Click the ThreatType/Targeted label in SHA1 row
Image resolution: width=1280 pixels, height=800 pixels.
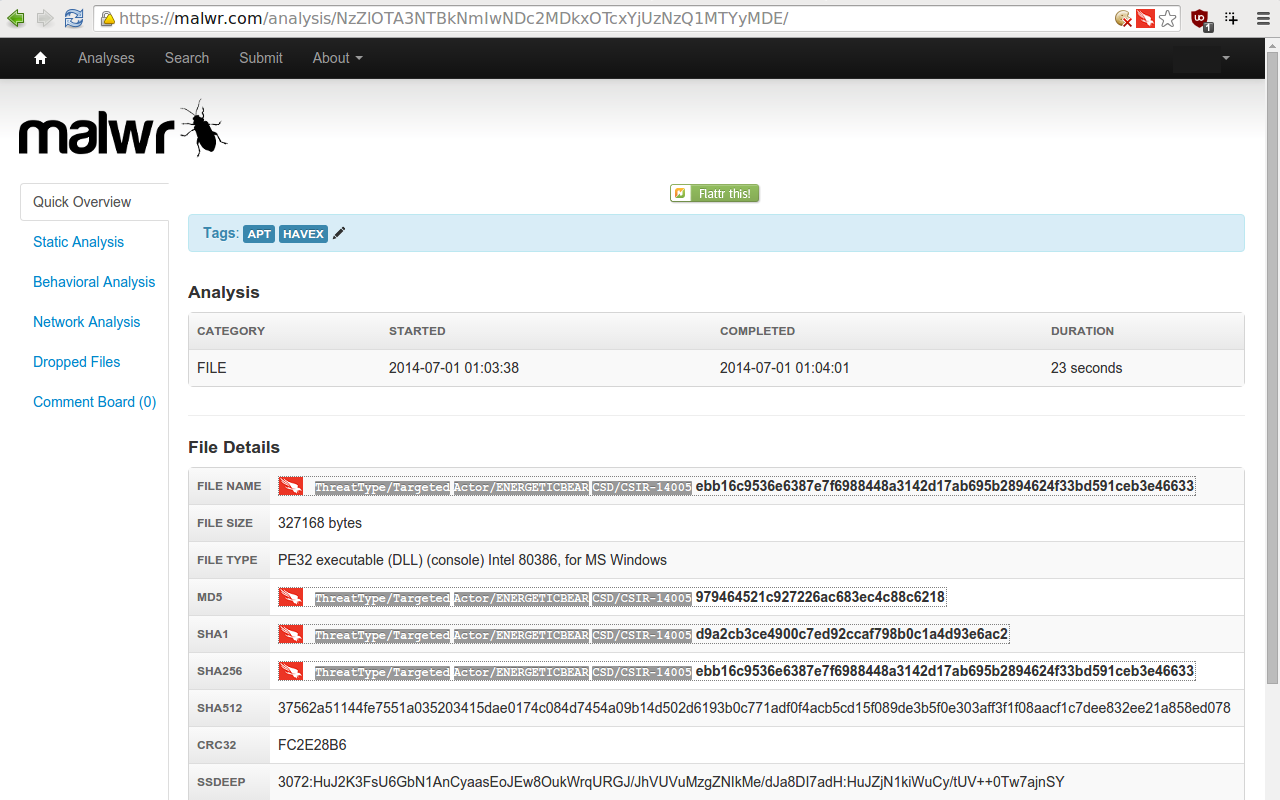click(382, 636)
